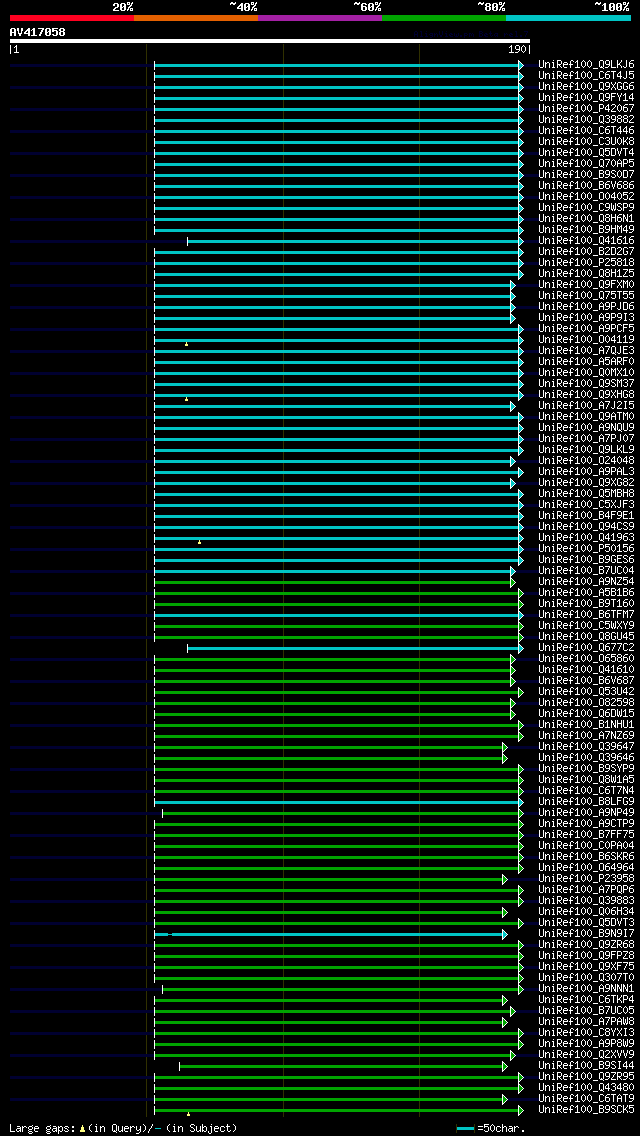
Task: Select the UniRef100_Q41616 label
Action: tap(586, 241)
